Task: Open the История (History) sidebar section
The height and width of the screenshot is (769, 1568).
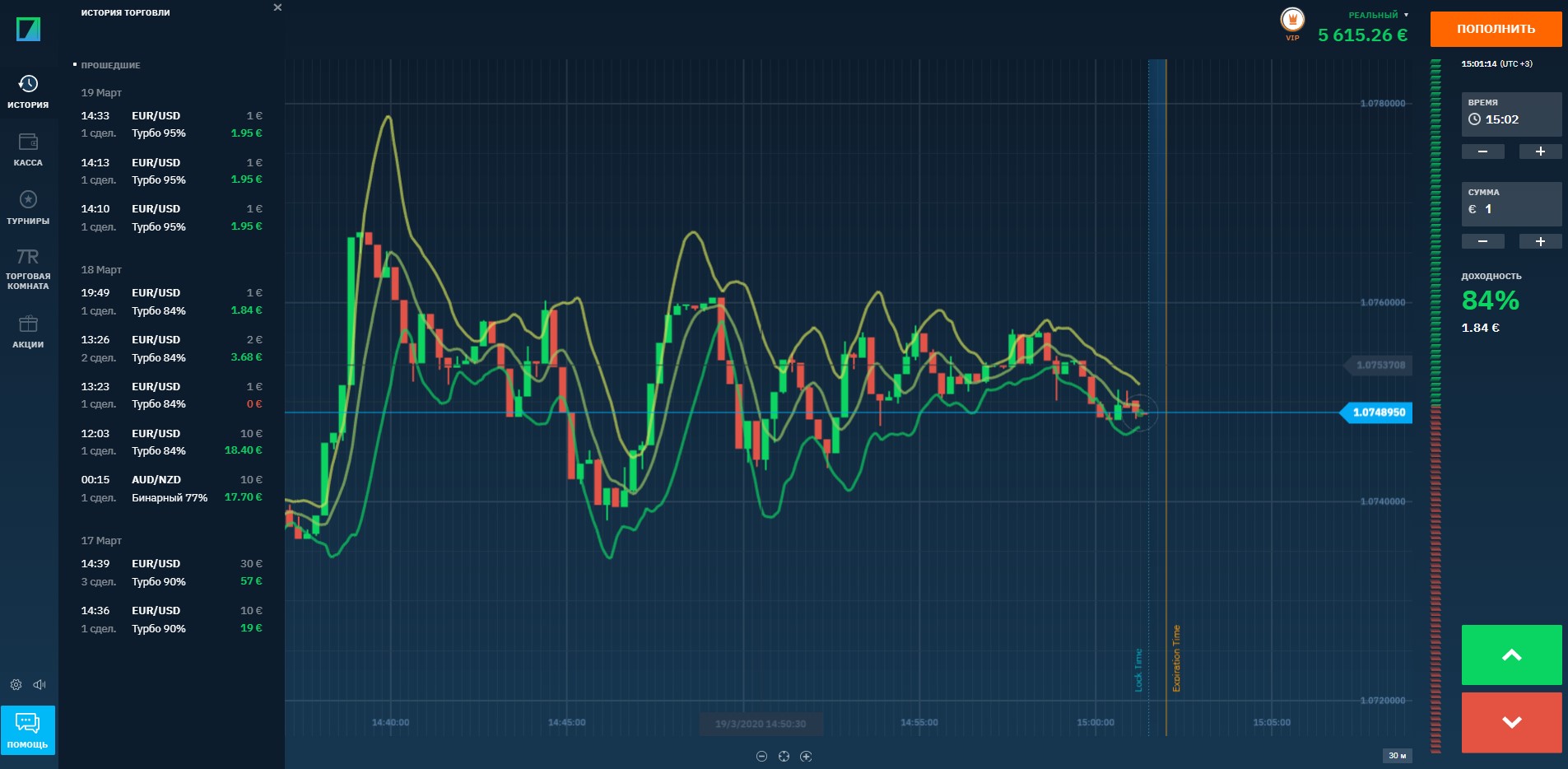Action: [x=28, y=91]
